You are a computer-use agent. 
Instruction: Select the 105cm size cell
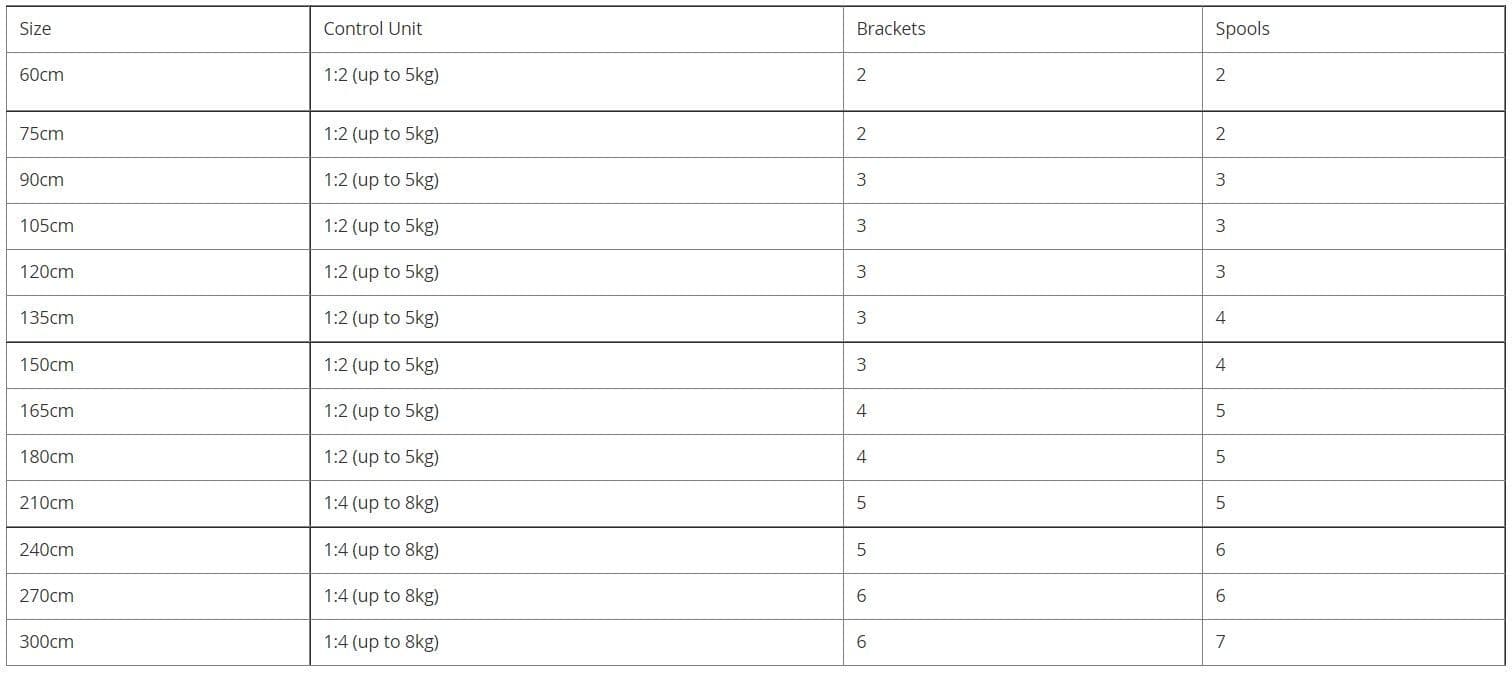tap(46, 226)
